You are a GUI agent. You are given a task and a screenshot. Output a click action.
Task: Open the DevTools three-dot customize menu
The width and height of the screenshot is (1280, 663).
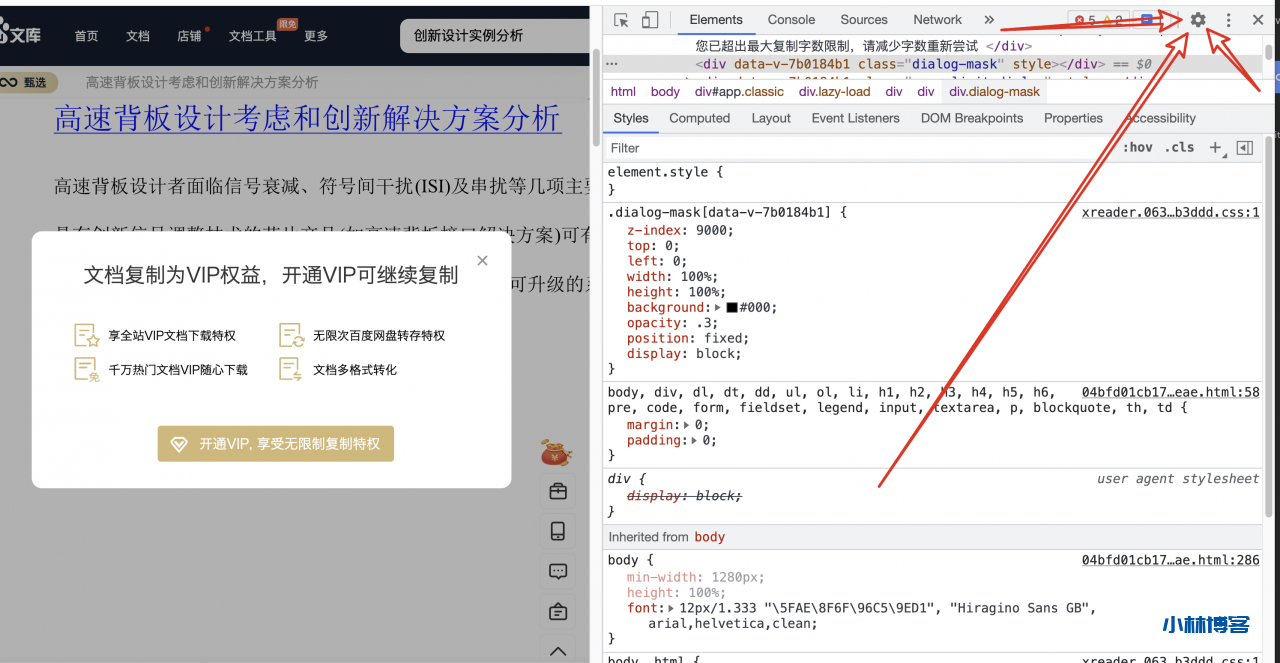(1228, 20)
